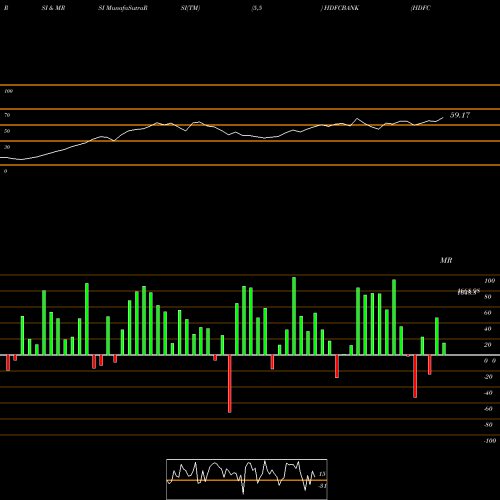Click the MR panel label
500x500 pixels.
click(x=446, y=260)
